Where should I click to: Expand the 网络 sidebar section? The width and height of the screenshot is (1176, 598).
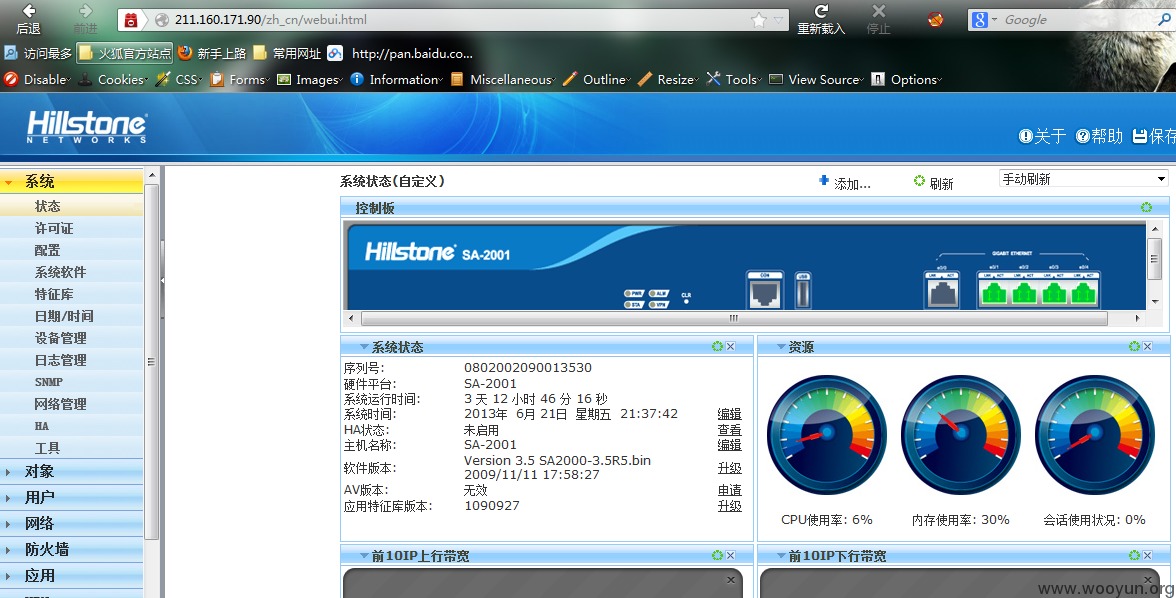coord(71,524)
